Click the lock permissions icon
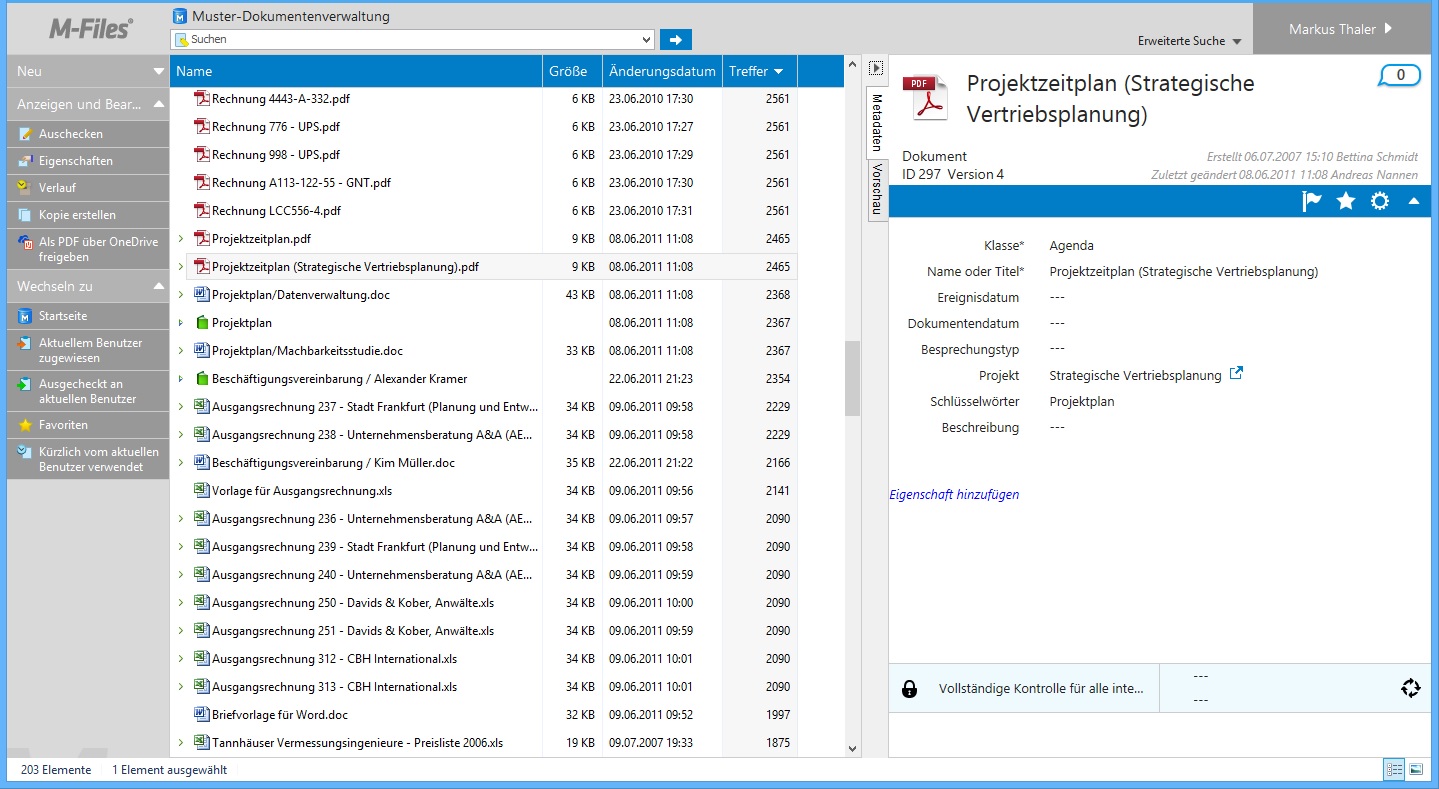This screenshot has width=1439, height=789. (x=909, y=689)
